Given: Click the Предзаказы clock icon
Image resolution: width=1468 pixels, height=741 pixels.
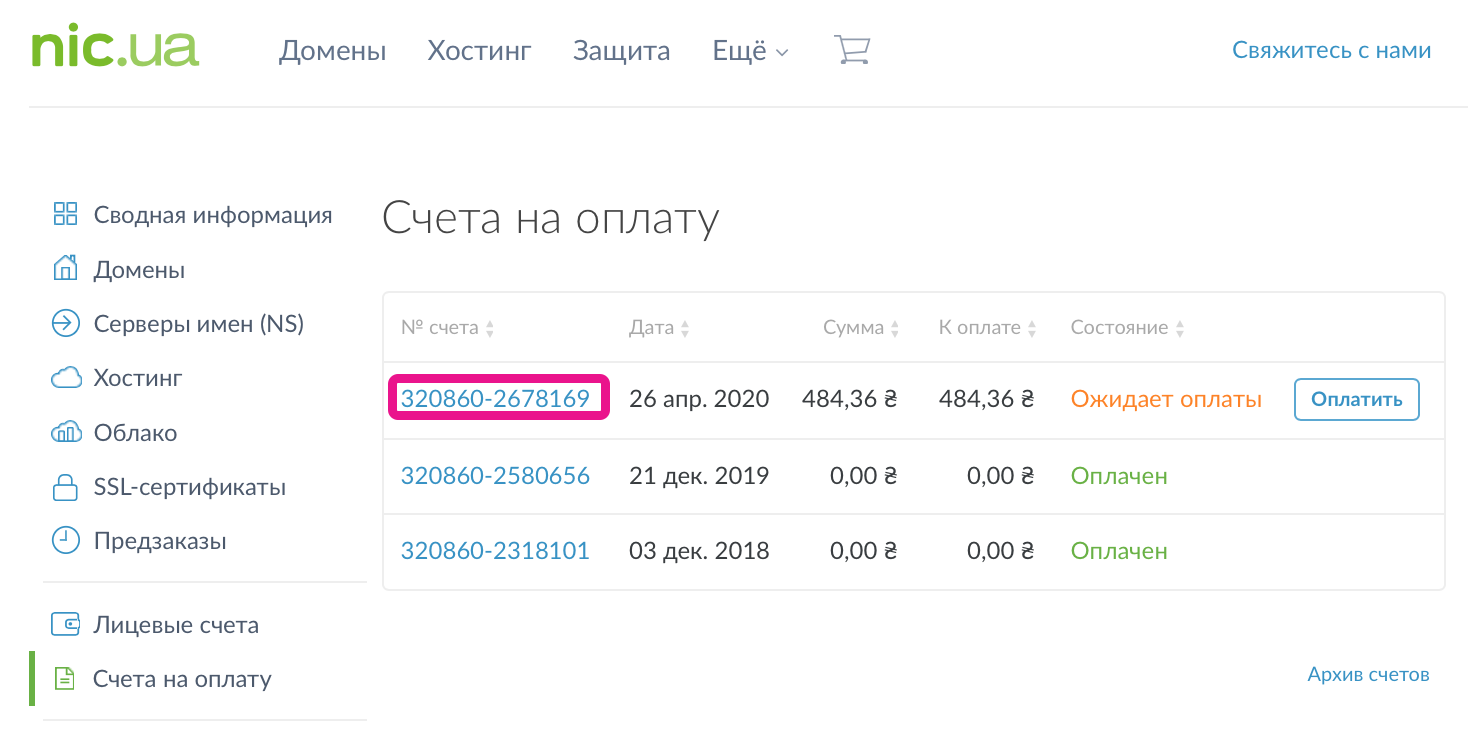Looking at the screenshot, I should 65,541.
